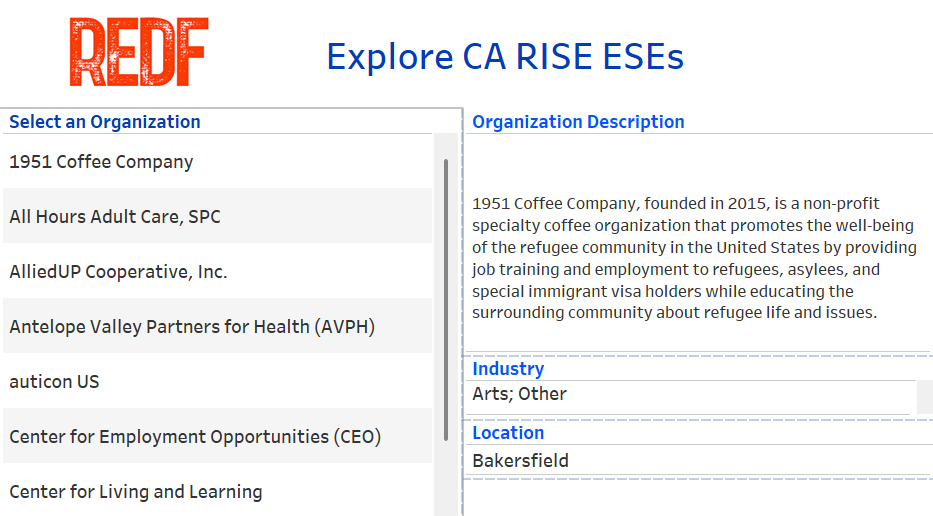933x516 pixels.
Task: Click the scrollbar track below the thumb
Action: coord(445,480)
